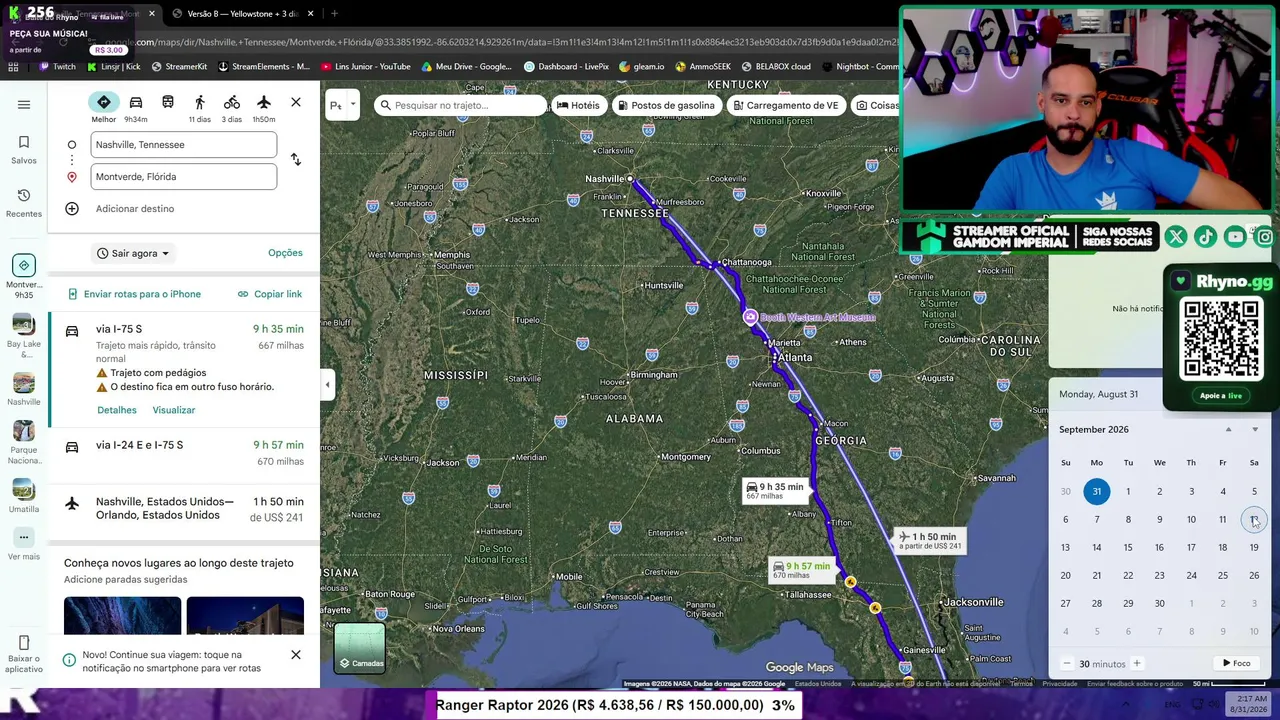Open Salvos (saved places)
The width and height of the screenshot is (1280, 720).
pyautogui.click(x=24, y=149)
